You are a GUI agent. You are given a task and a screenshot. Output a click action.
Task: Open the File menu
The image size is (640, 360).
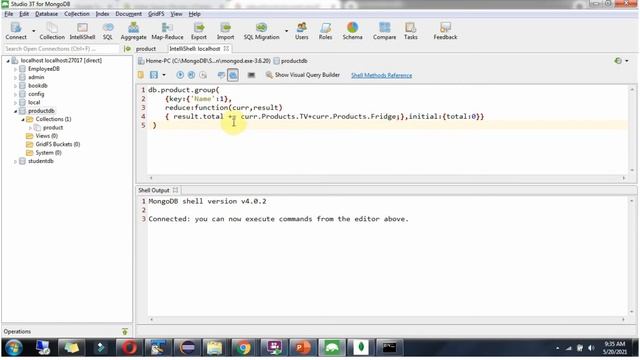pyautogui.click(x=9, y=14)
